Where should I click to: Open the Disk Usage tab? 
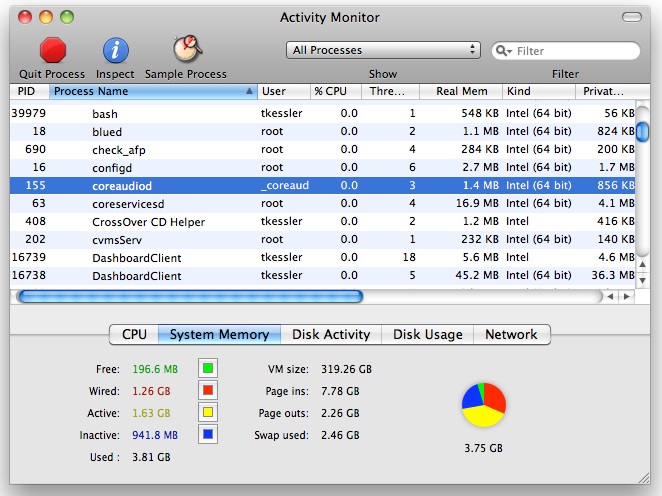[x=427, y=334]
